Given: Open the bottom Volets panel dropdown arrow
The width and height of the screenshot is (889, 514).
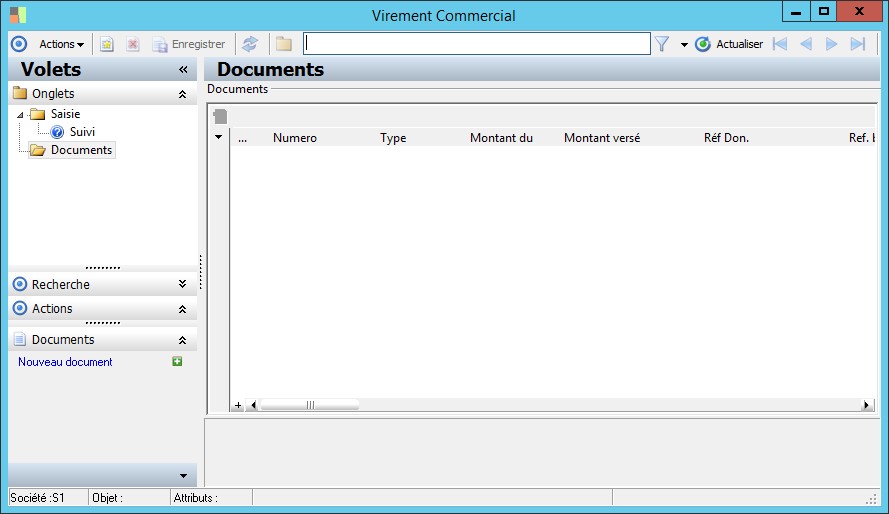Looking at the screenshot, I should (x=183, y=476).
